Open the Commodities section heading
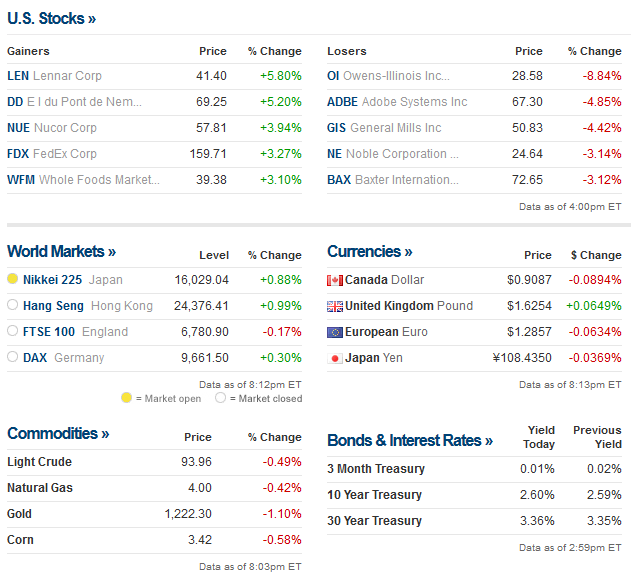This screenshot has height=580, width=631. click(57, 434)
